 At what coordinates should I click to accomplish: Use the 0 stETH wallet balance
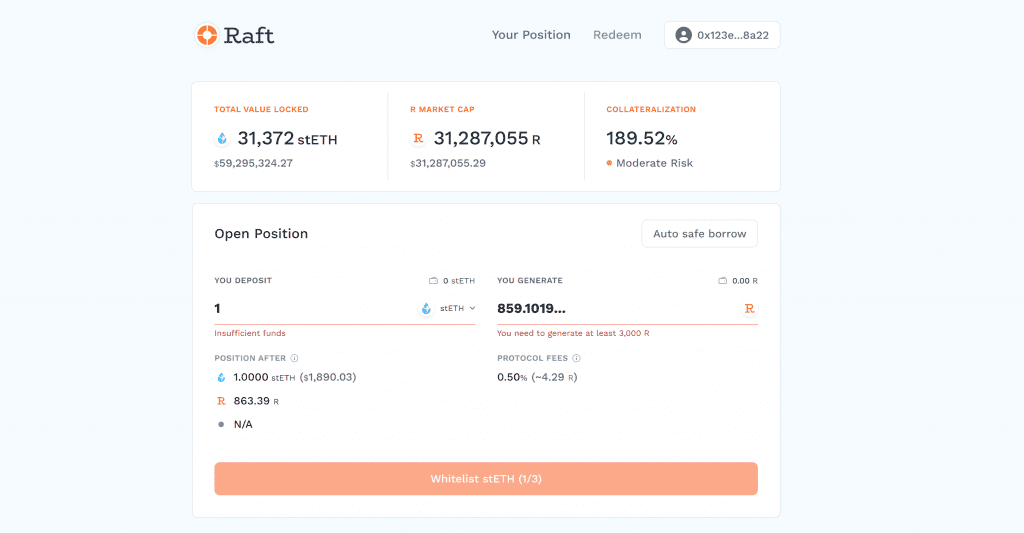point(458,281)
